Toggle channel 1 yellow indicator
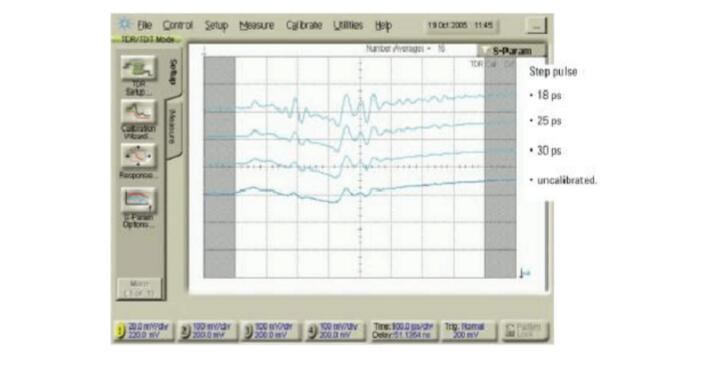720x368 pixels. click(120, 331)
